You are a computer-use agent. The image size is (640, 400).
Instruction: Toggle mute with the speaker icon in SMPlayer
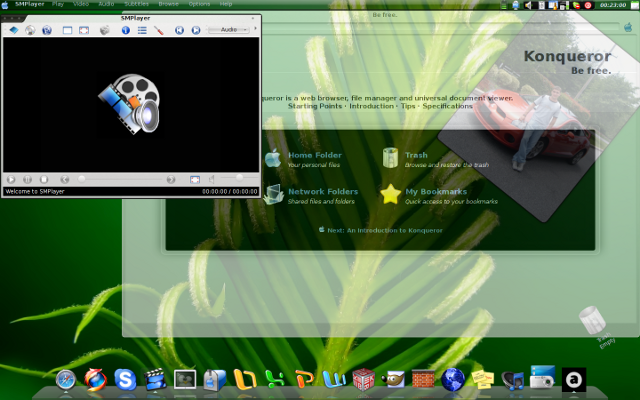[x=211, y=179]
